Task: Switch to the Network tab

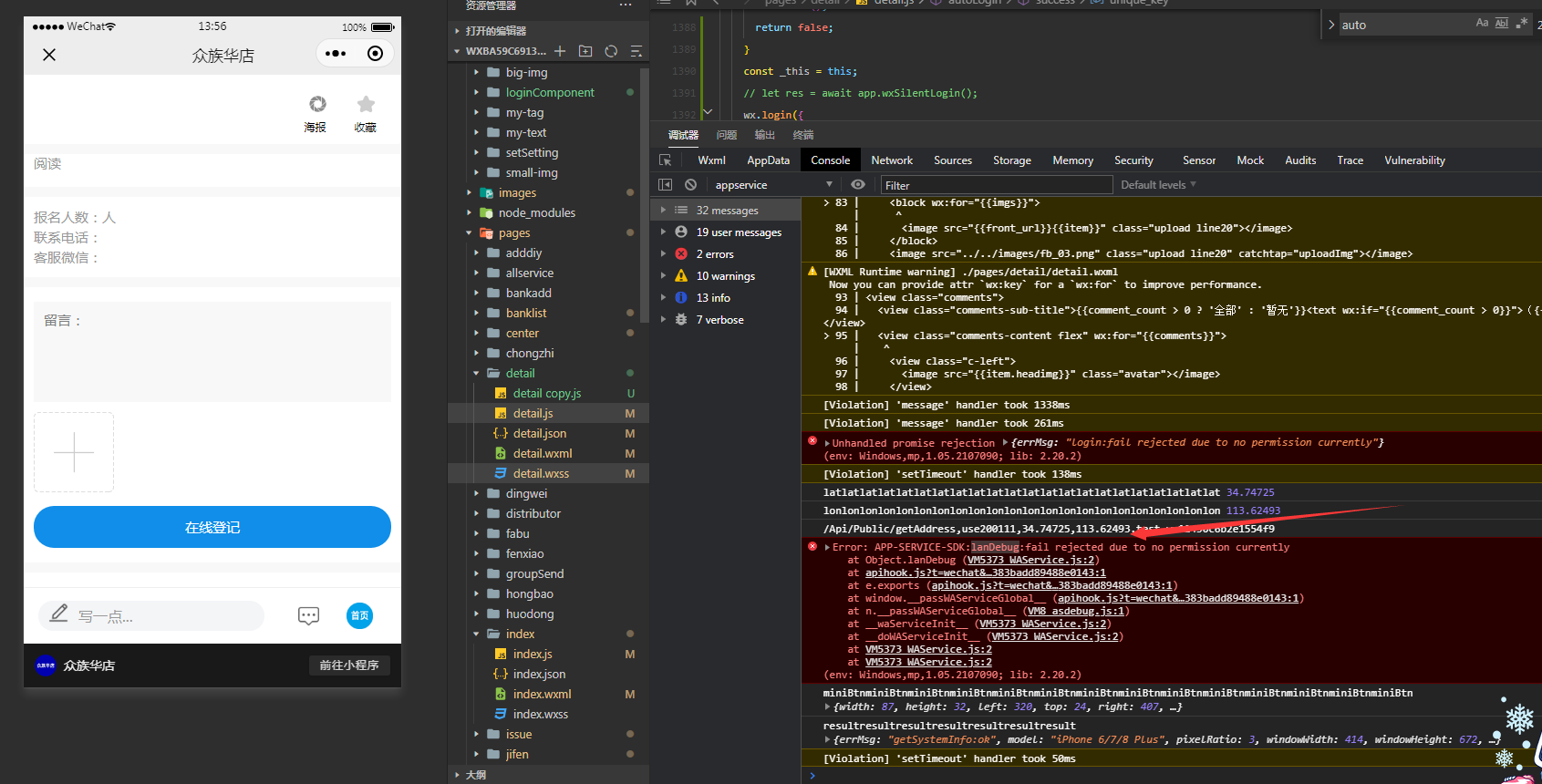Action: (892, 160)
